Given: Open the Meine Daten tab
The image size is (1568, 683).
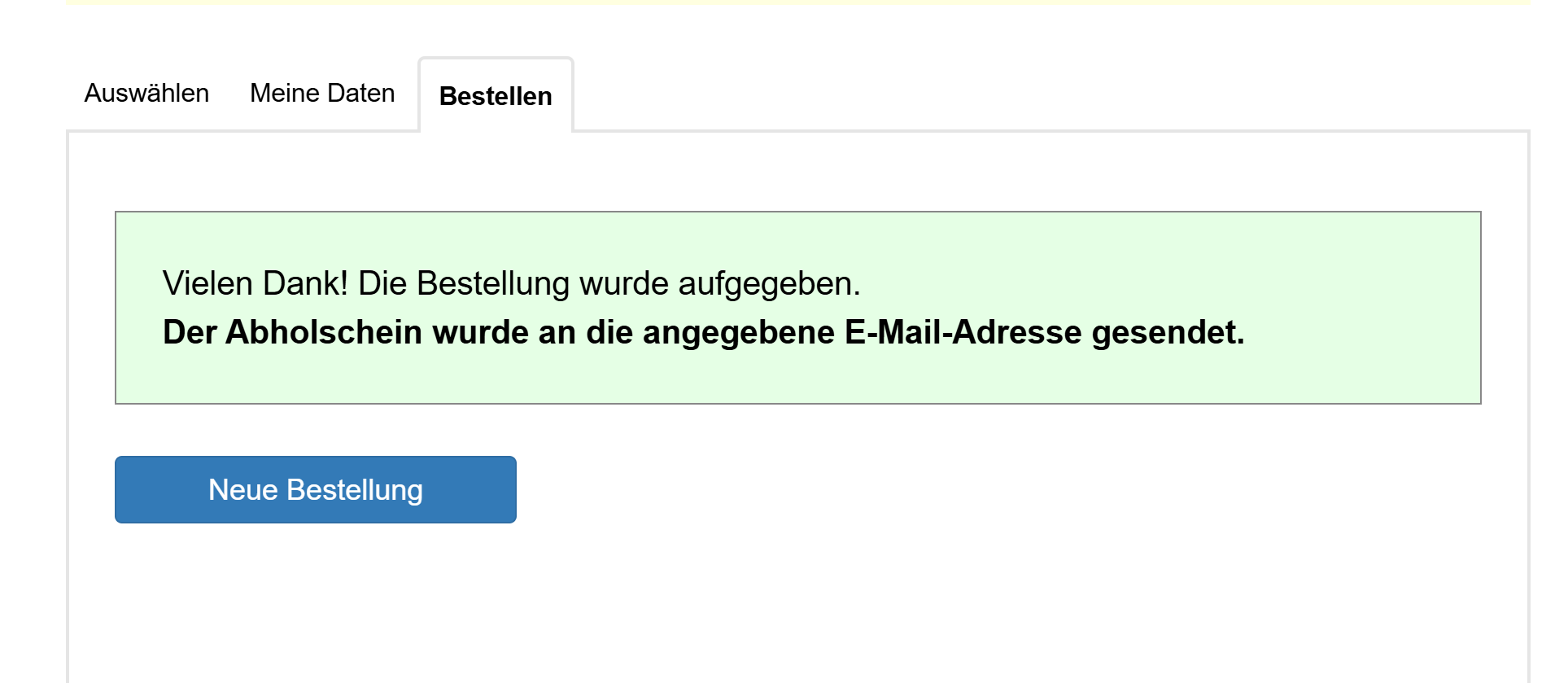Looking at the screenshot, I should click(322, 94).
